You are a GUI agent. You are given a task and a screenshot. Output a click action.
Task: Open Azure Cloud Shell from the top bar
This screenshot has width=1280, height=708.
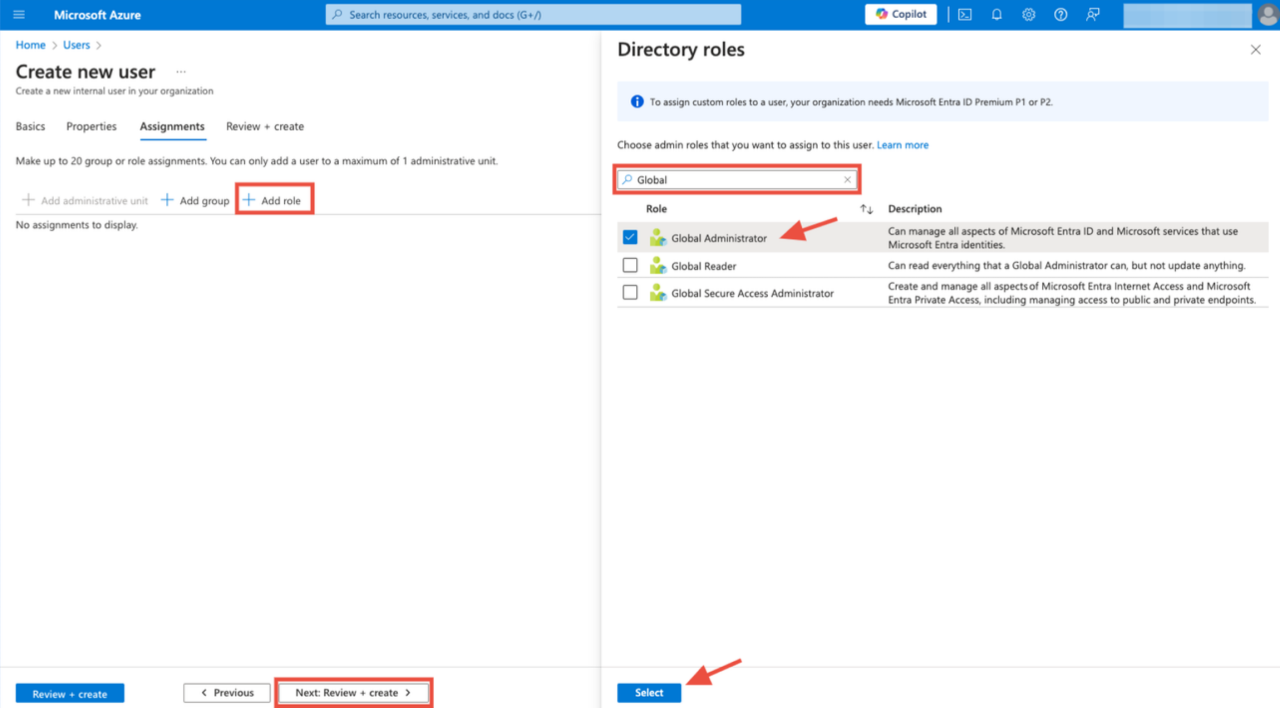(963, 14)
